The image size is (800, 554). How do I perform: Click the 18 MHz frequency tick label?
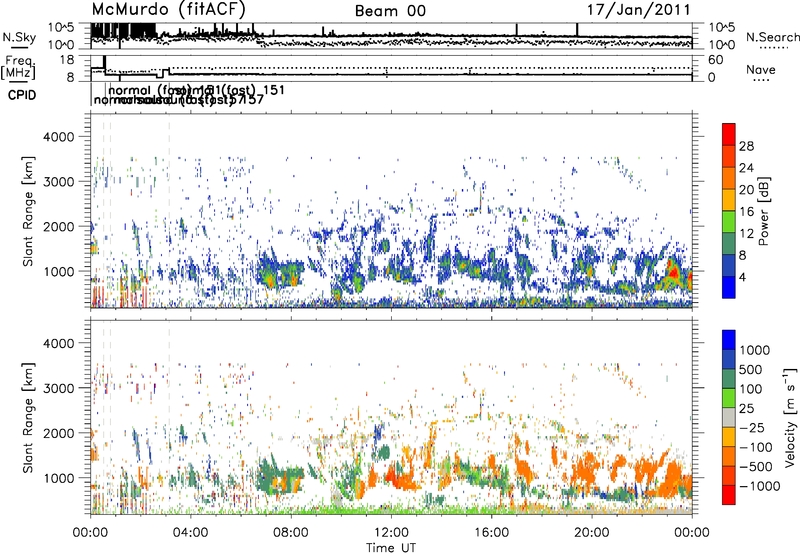pyautogui.click(x=67, y=60)
